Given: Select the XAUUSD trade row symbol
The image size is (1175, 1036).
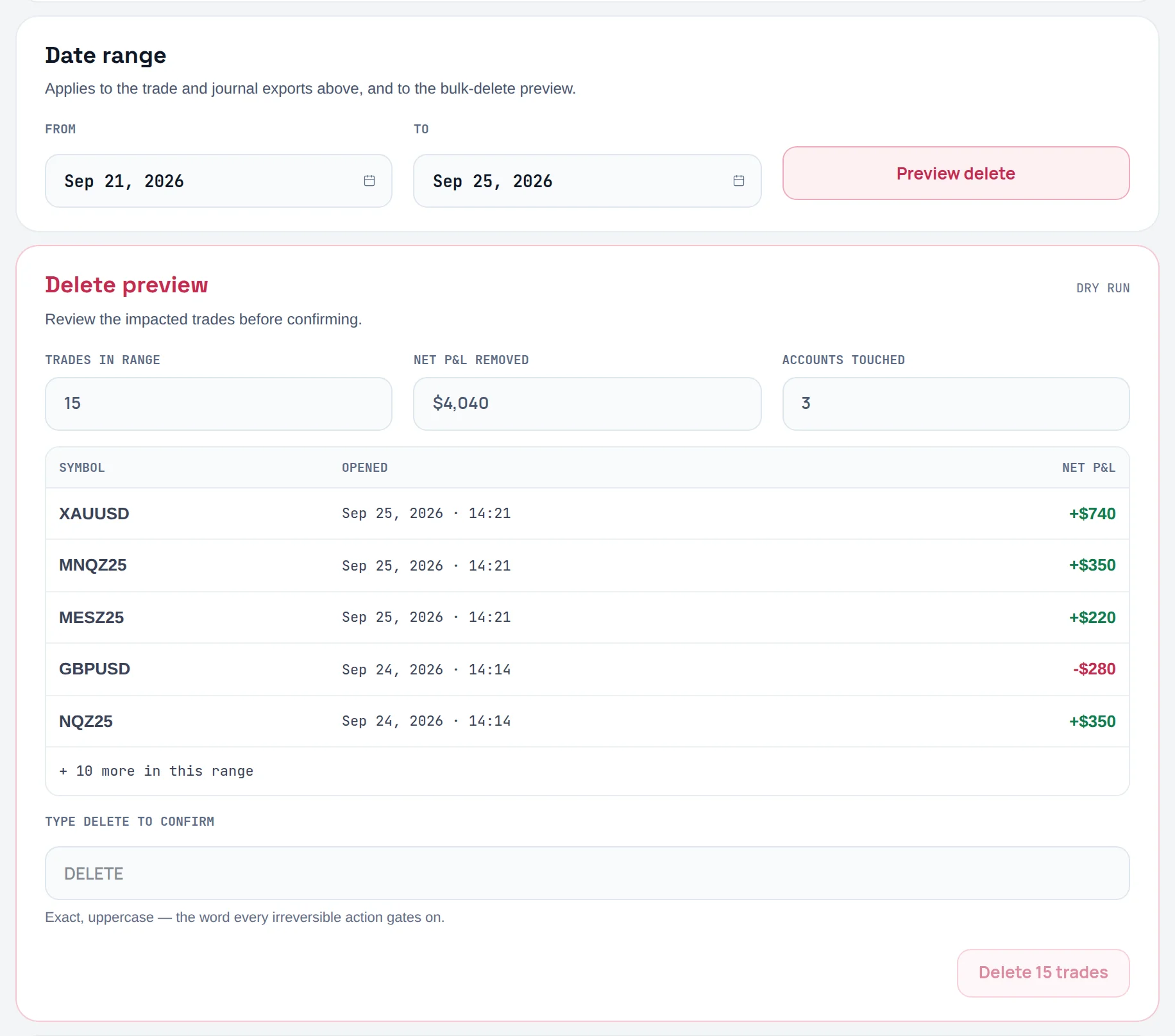Looking at the screenshot, I should coord(94,514).
